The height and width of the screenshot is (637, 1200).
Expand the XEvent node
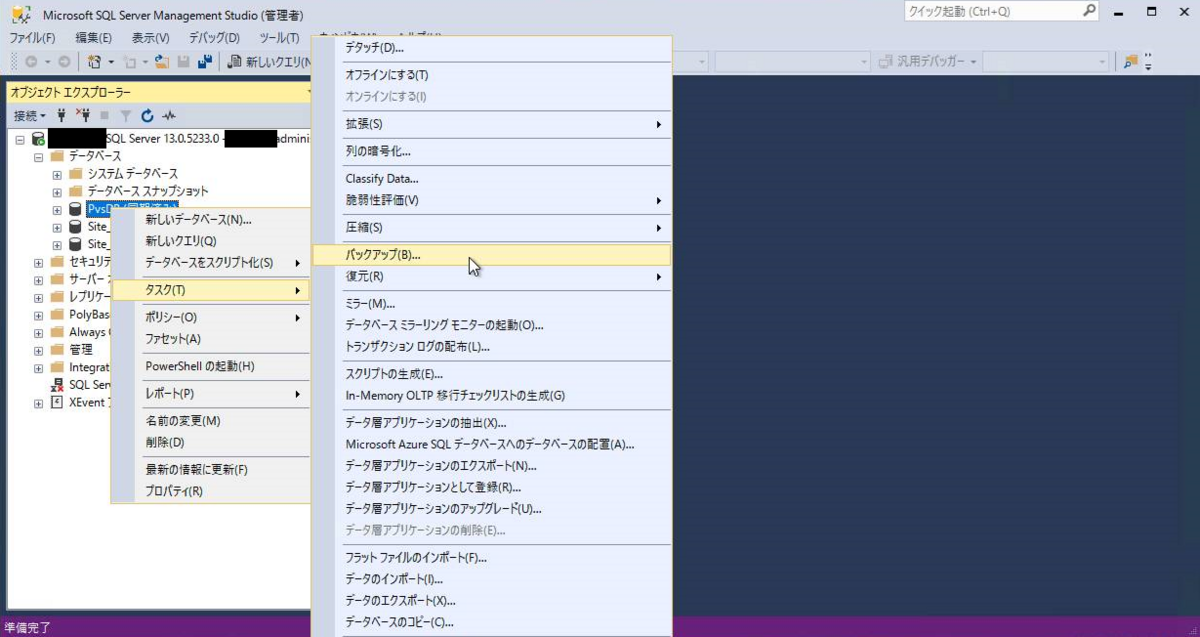pos(38,403)
